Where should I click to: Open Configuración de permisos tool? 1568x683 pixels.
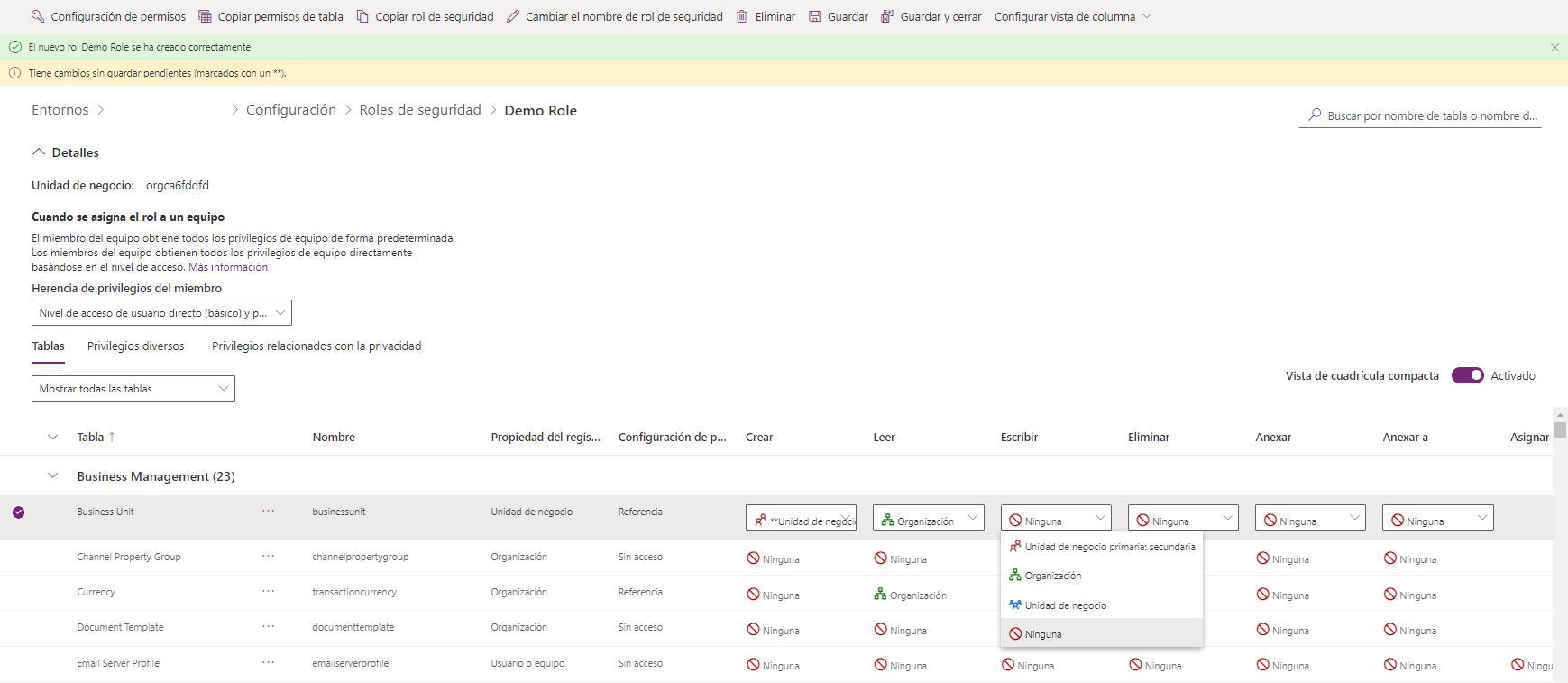[38, 16]
